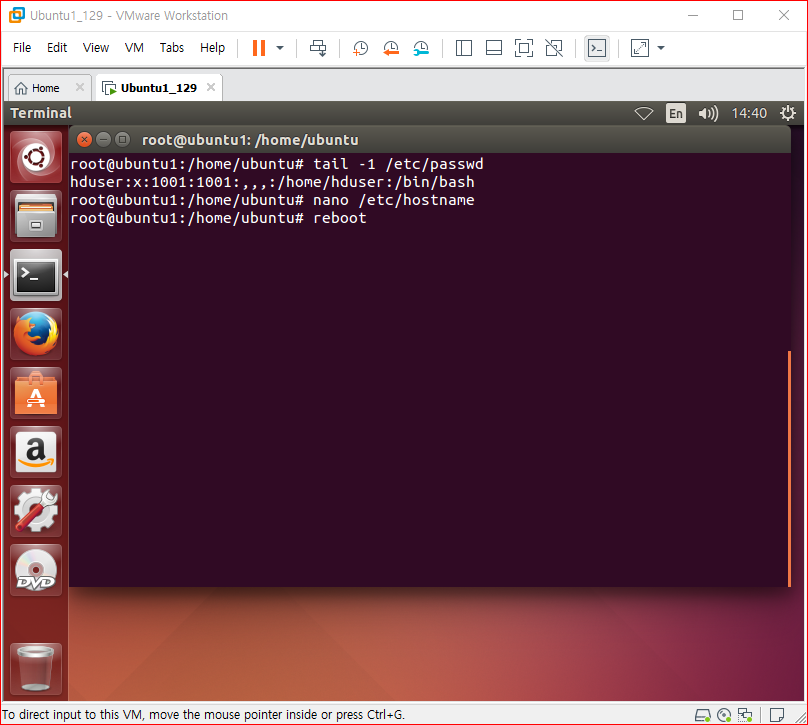Pause the virtual machine
This screenshot has height=725, width=808.
259,48
